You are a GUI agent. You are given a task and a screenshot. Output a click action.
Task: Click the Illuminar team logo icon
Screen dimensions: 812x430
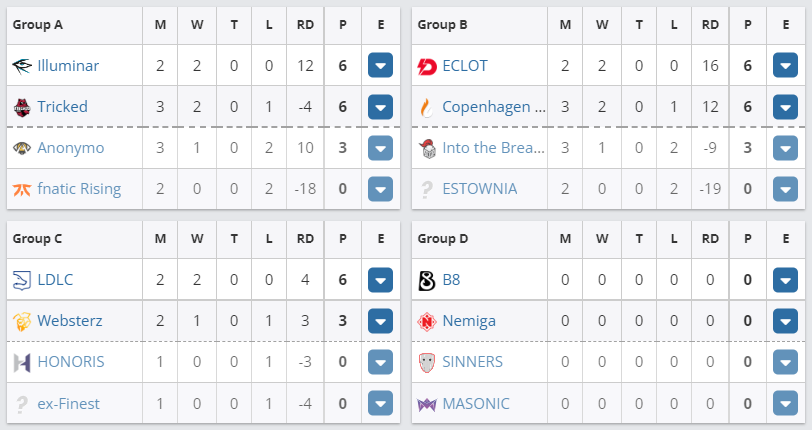(x=22, y=67)
